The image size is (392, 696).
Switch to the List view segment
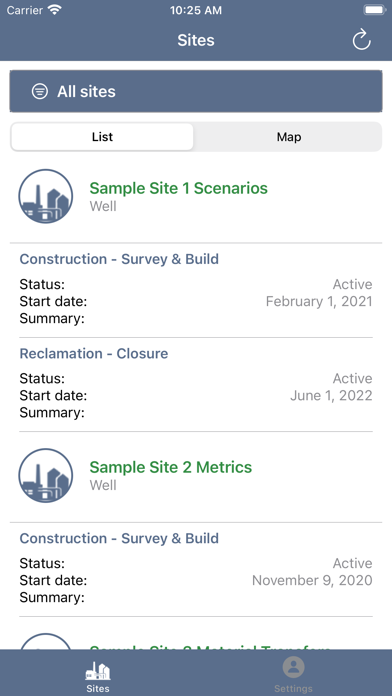tap(103, 137)
